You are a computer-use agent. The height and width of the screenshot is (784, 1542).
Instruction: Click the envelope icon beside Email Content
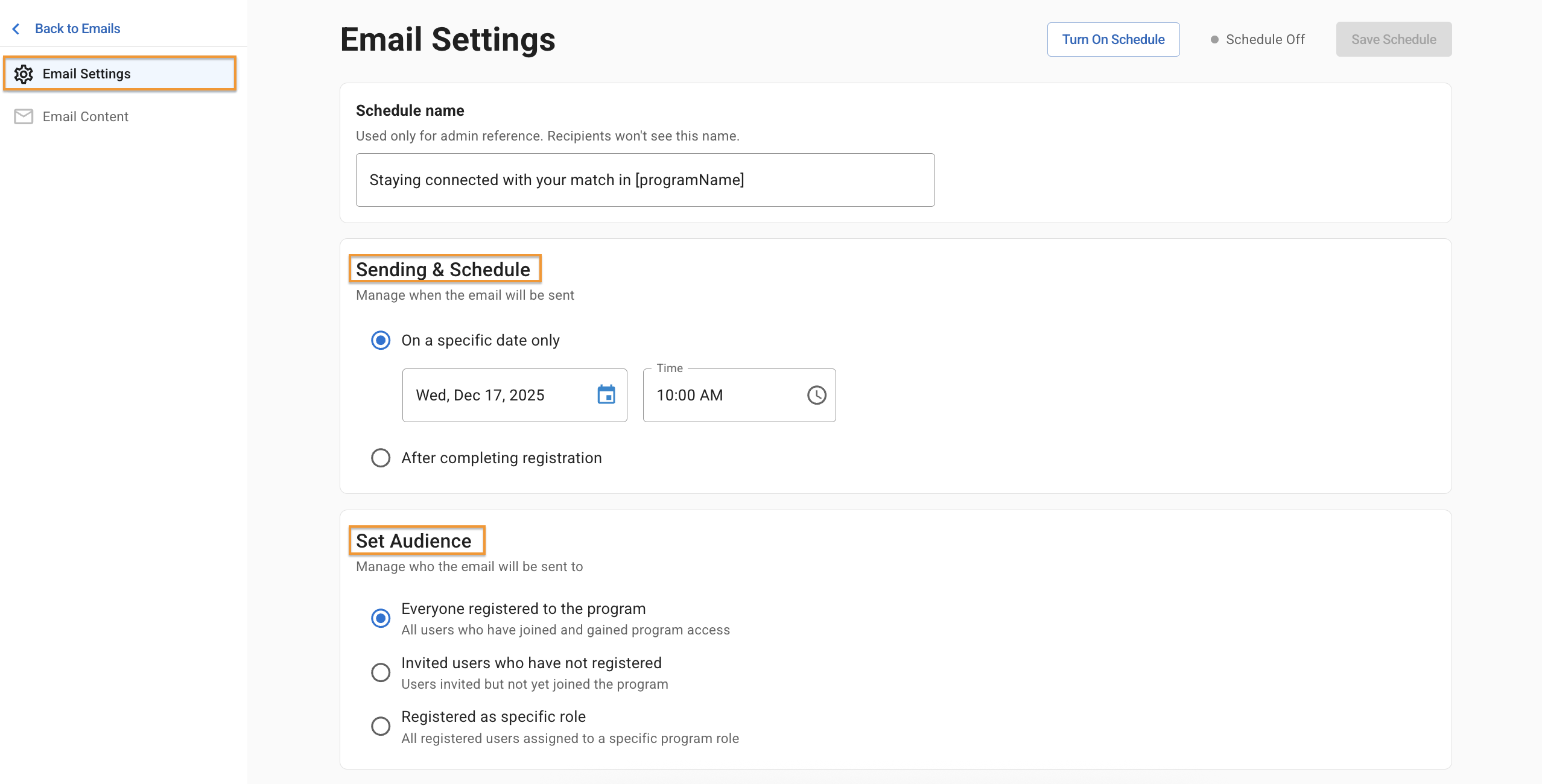tap(24, 116)
